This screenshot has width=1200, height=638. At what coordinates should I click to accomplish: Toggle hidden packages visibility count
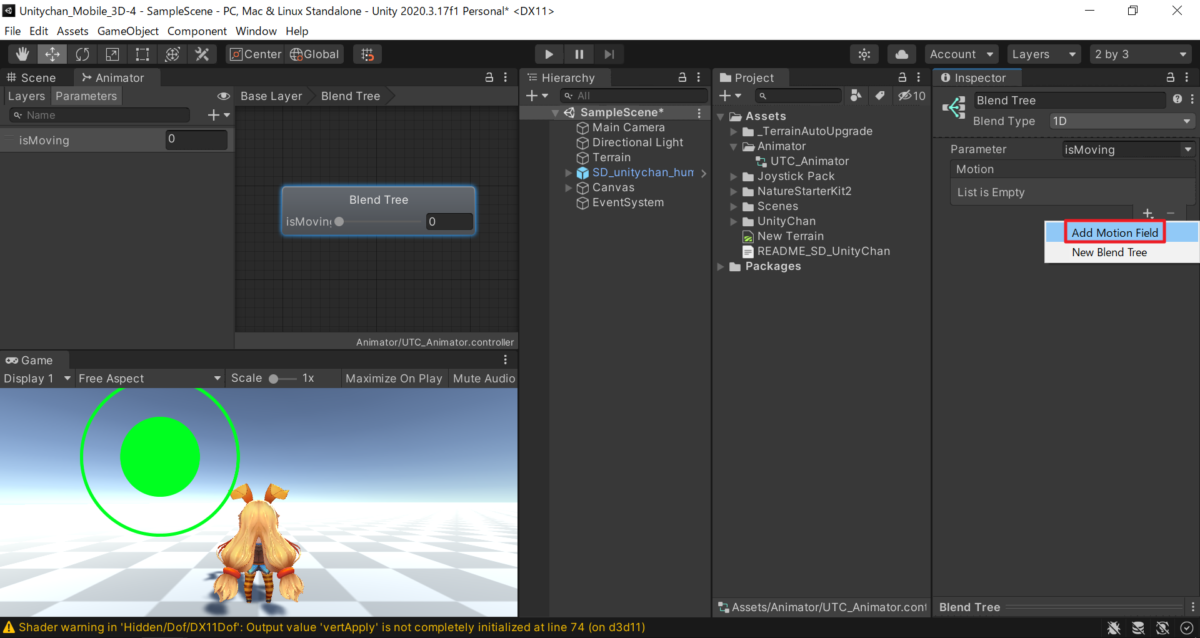(912, 96)
